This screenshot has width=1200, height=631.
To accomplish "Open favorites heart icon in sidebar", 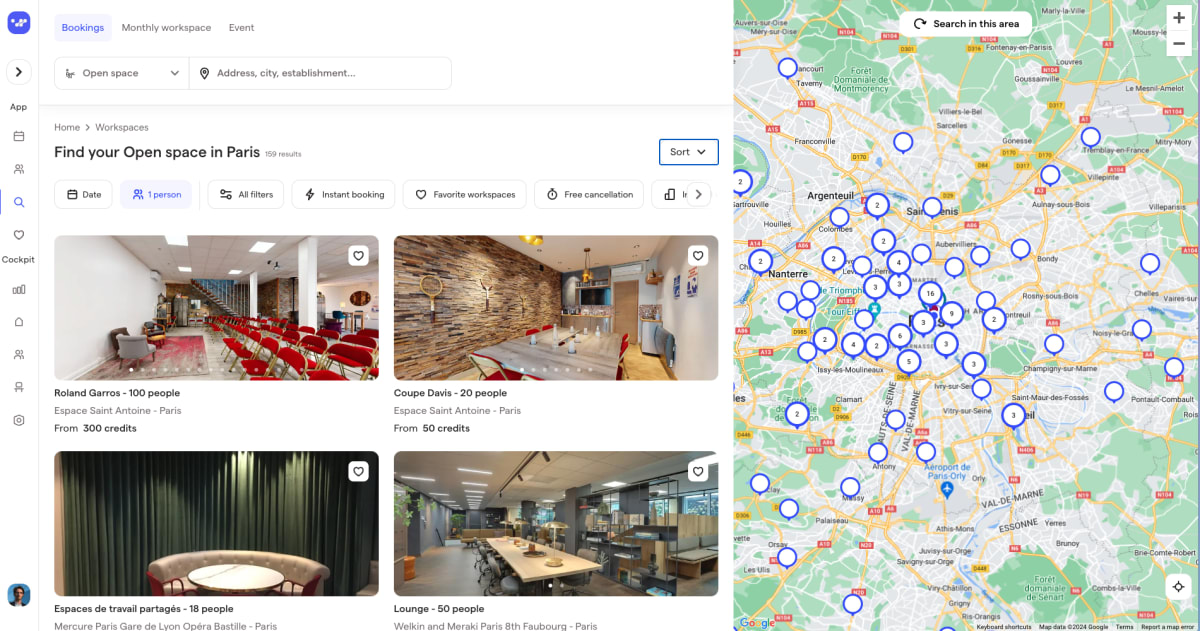I will tap(19, 235).
